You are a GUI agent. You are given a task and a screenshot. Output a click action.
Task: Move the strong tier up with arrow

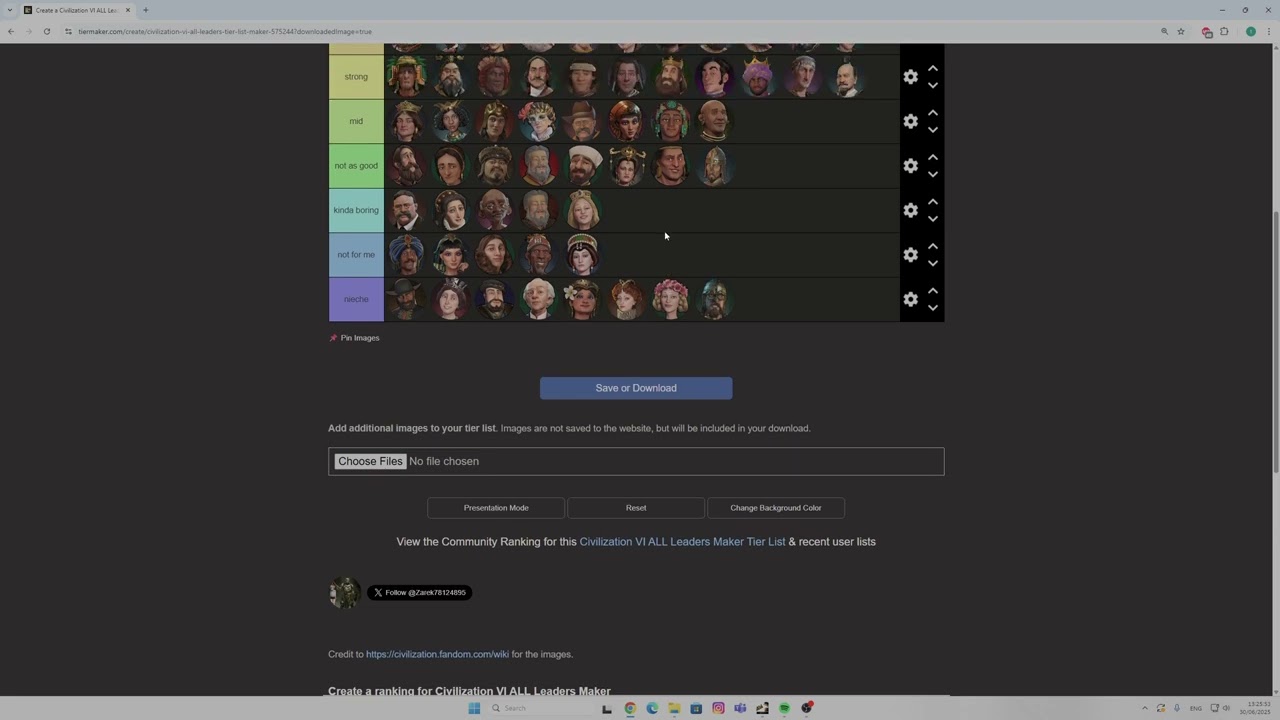point(932,68)
